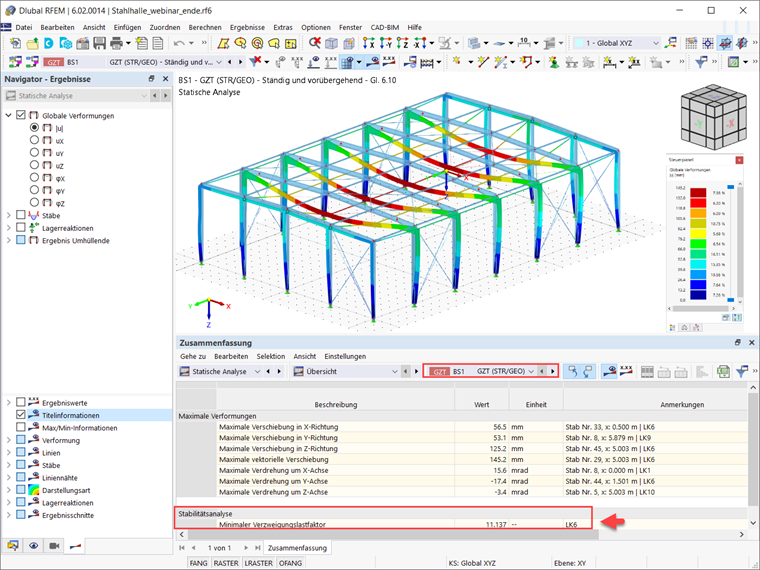Open the Datei menu
The height and width of the screenshot is (570, 760).
pyautogui.click(x=24, y=28)
